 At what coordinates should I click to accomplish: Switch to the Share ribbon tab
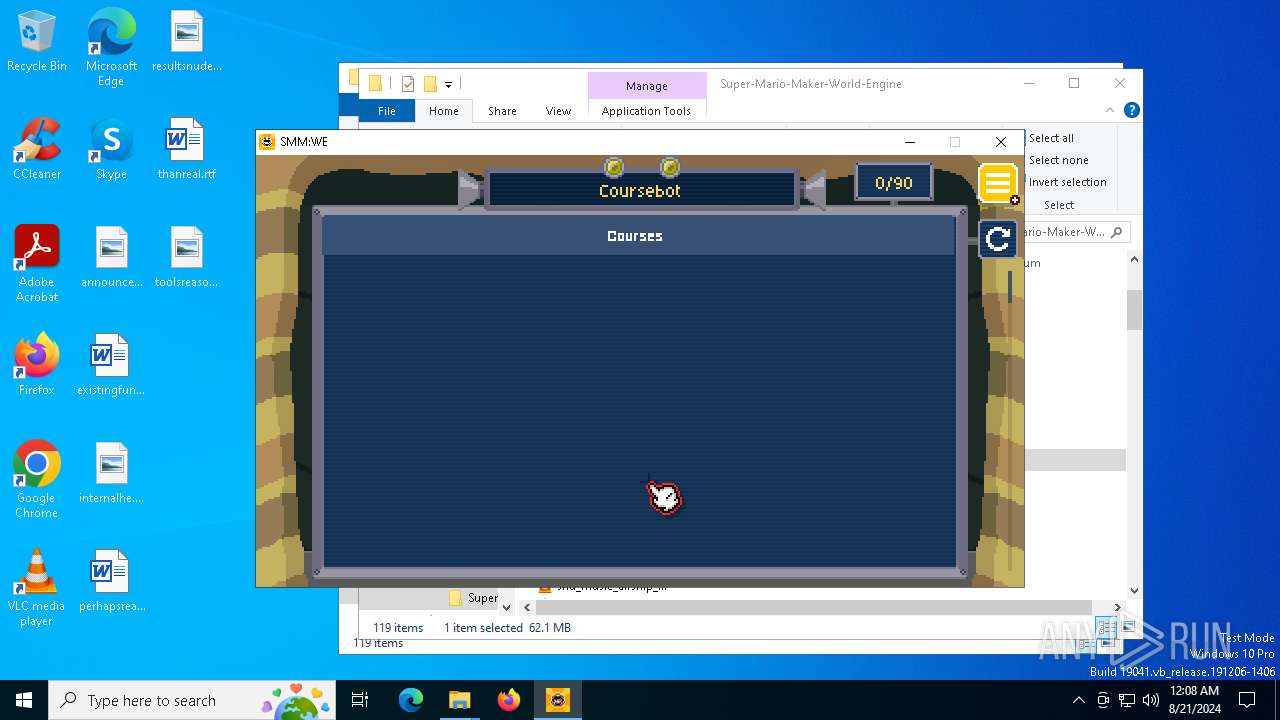pos(502,111)
